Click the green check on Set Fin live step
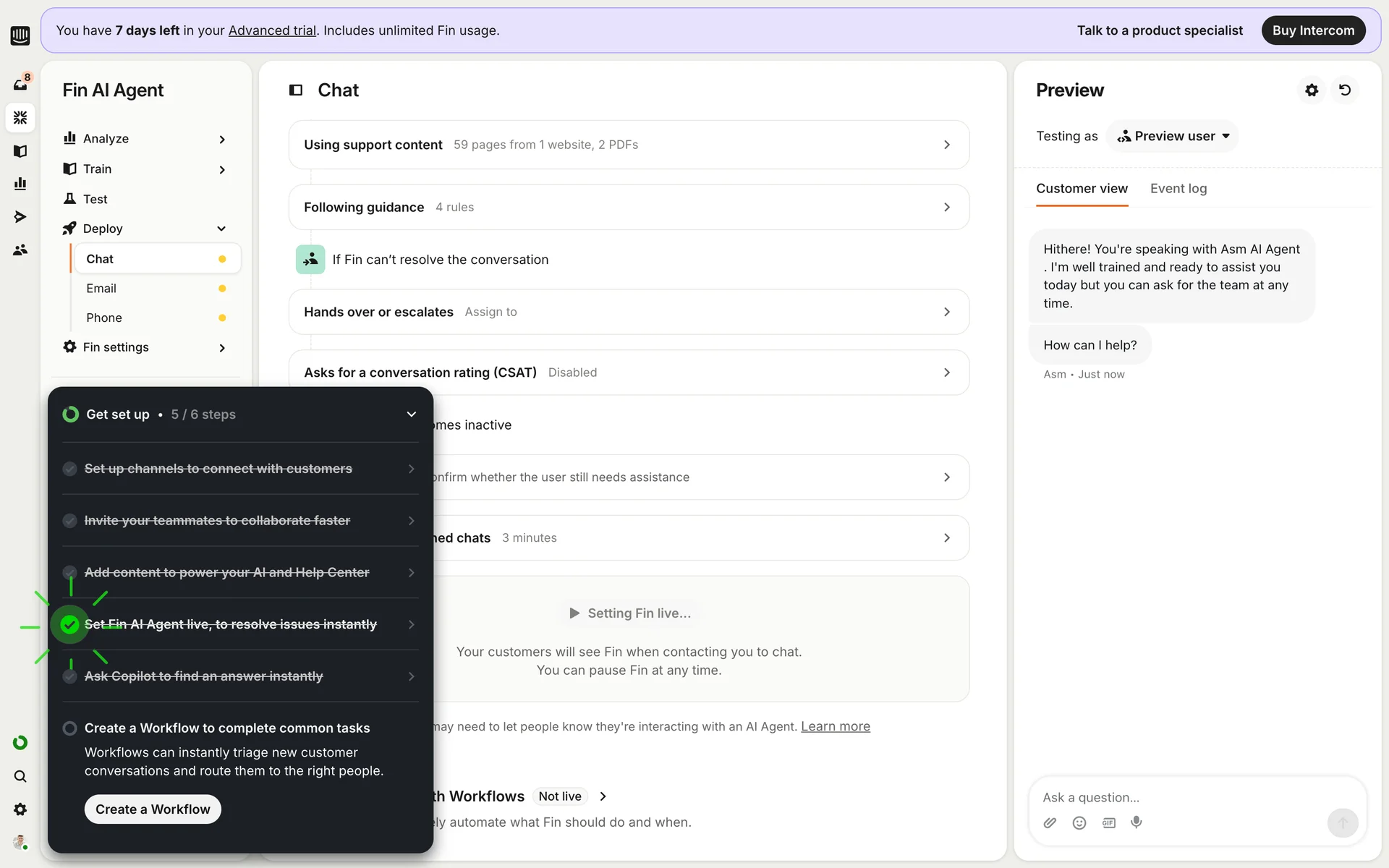The height and width of the screenshot is (868, 1389). pyautogui.click(x=70, y=625)
